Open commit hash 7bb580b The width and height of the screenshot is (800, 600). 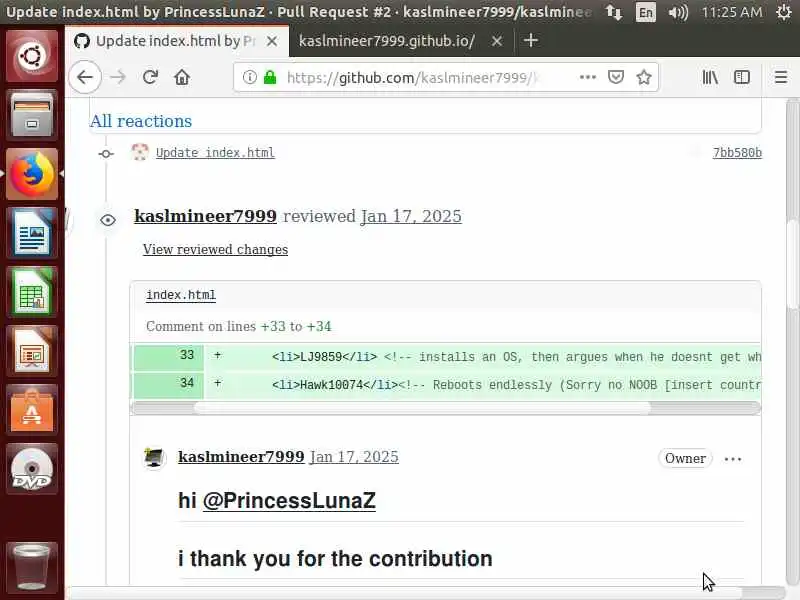pyautogui.click(x=736, y=153)
